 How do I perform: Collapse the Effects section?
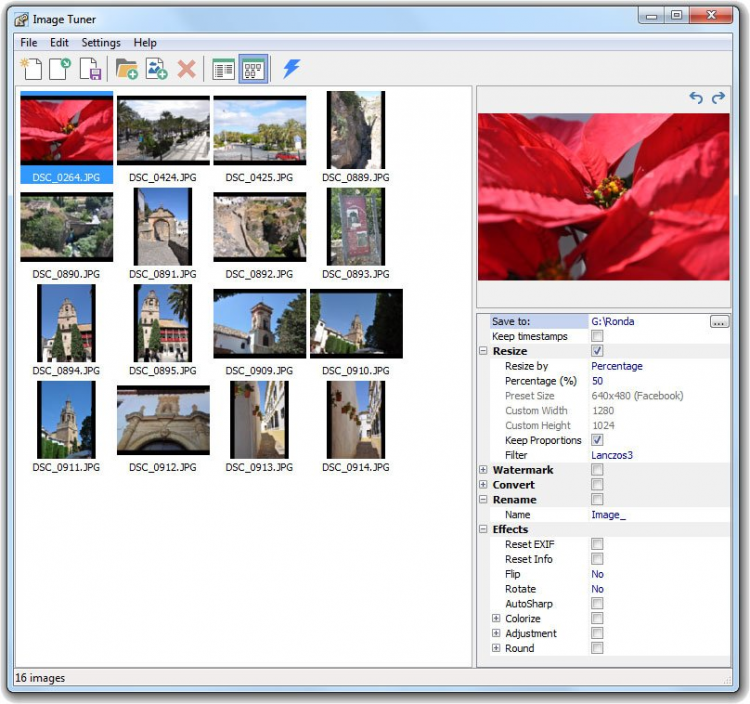483,529
